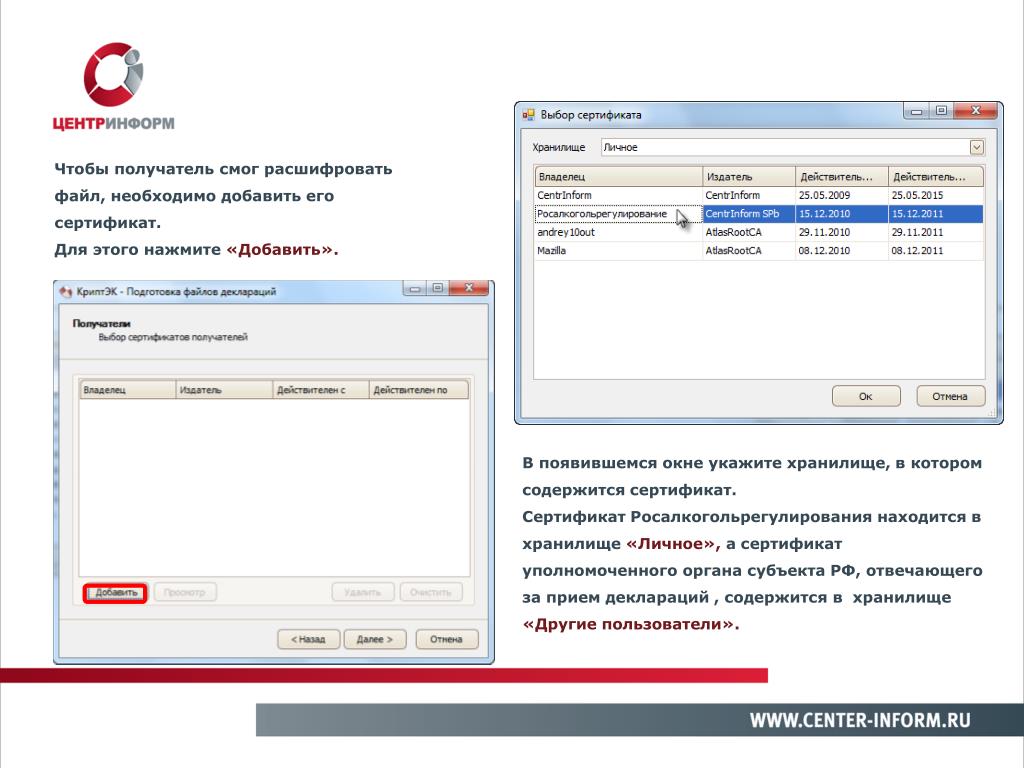Sort by Владелец column in certificate dialog
This screenshot has width=1024, height=768.
click(618, 177)
